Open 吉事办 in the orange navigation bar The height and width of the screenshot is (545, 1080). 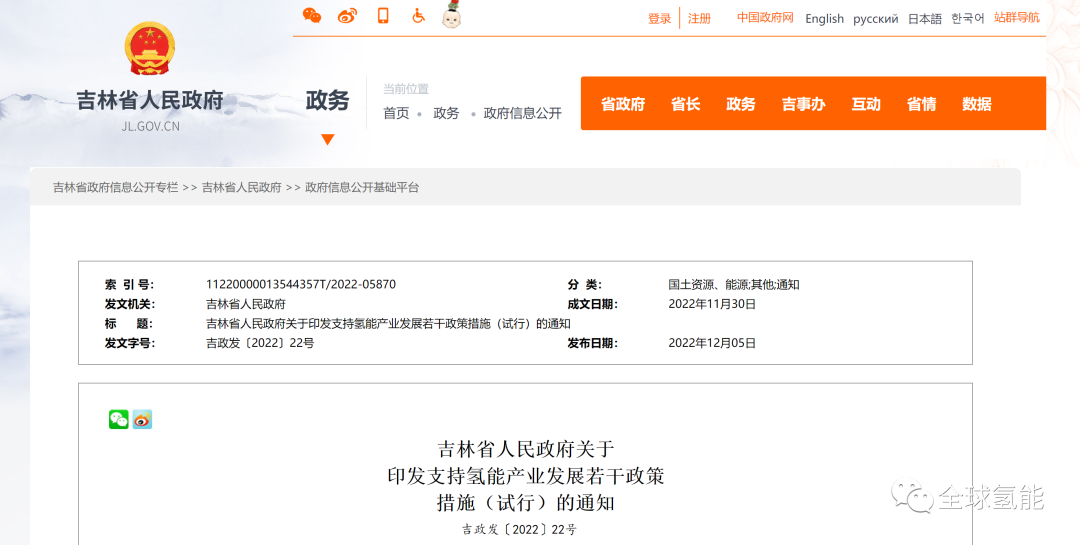click(803, 104)
